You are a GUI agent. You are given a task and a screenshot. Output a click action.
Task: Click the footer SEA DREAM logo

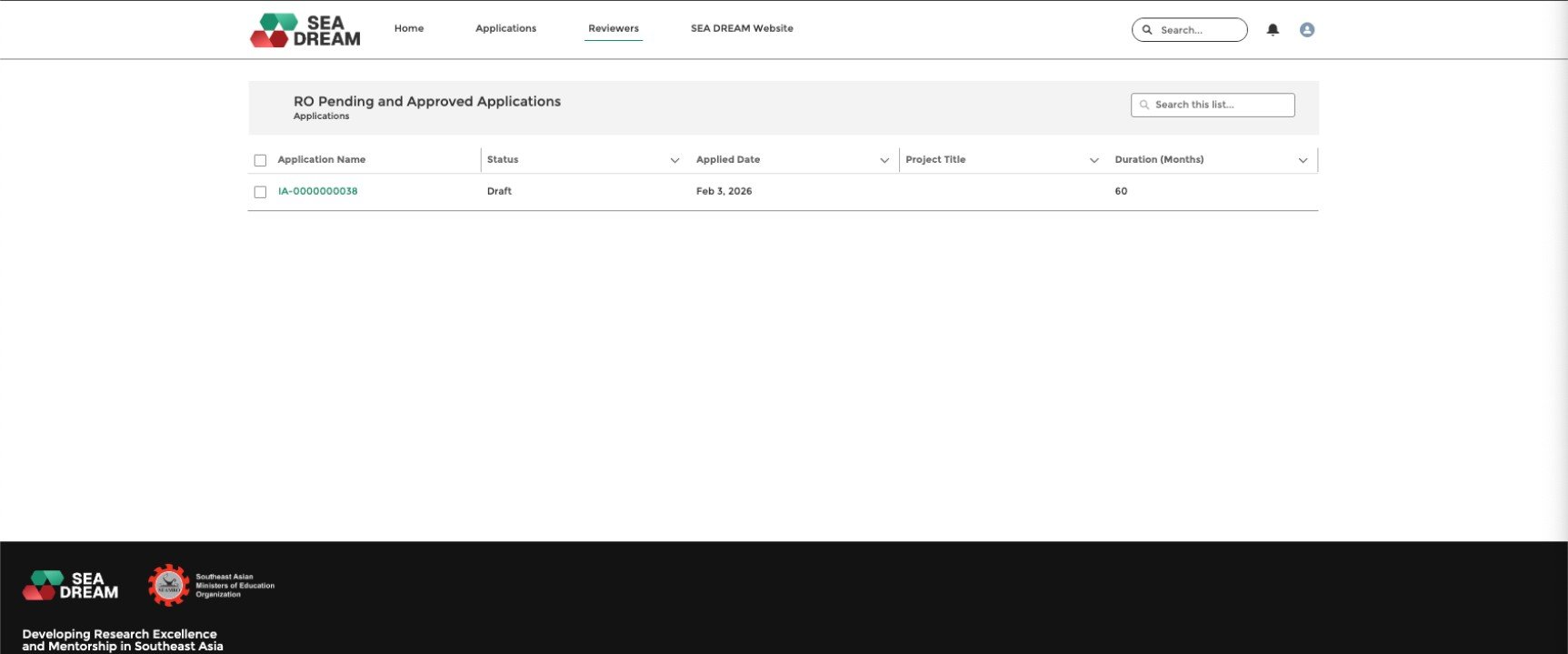click(x=70, y=585)
